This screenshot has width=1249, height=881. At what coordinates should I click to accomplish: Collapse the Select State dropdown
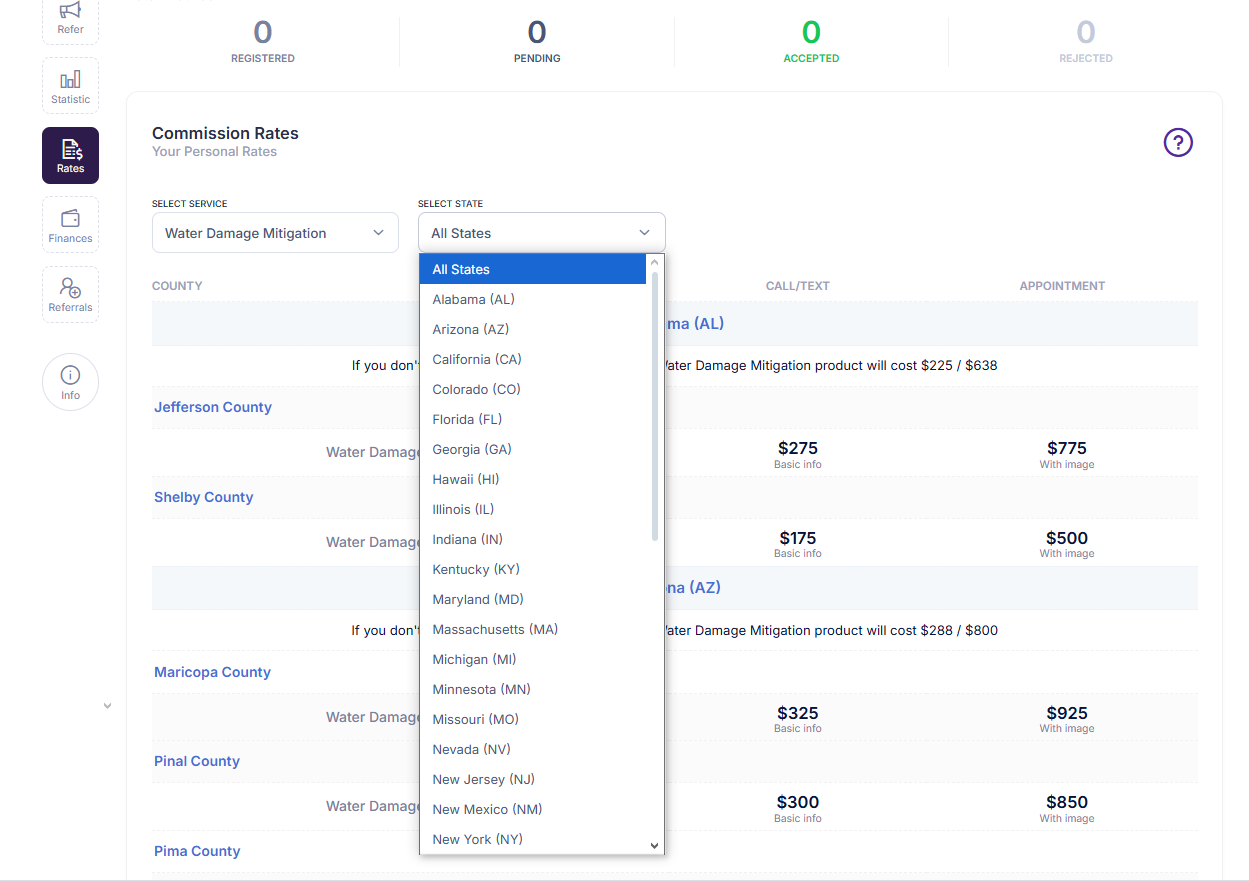point(541,233)
